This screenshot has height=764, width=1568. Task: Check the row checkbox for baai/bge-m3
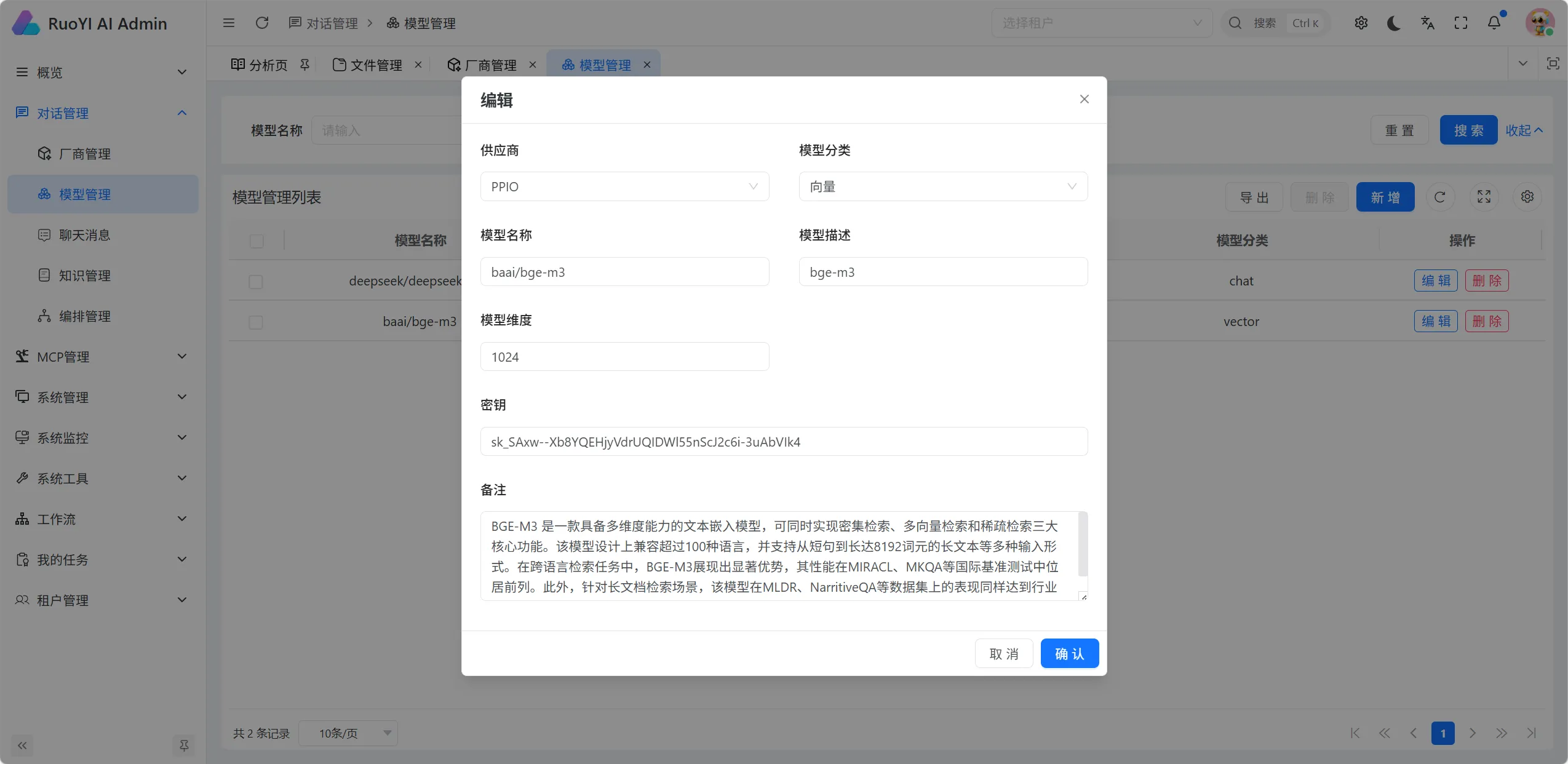[256, 322]
